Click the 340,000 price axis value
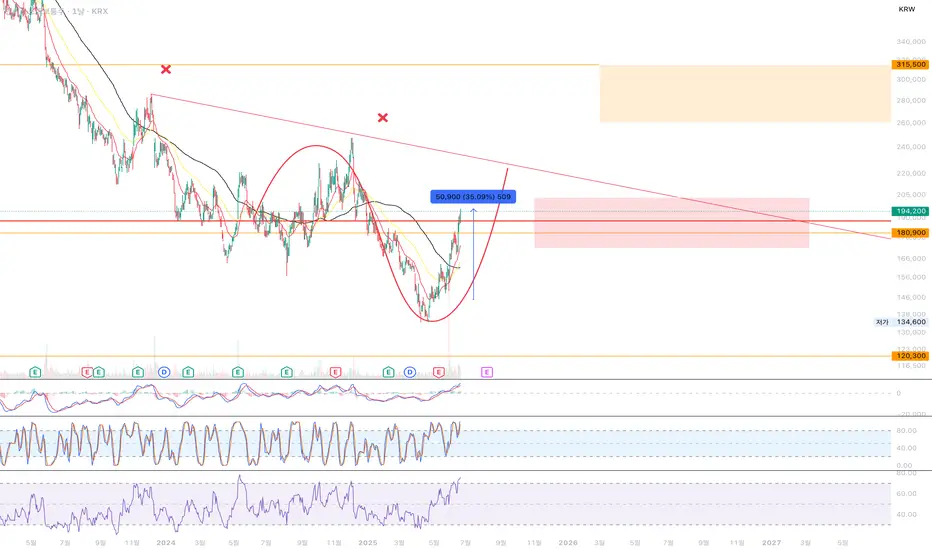The image size is (932, 550). pyautogui.click(x=911, y=42)
